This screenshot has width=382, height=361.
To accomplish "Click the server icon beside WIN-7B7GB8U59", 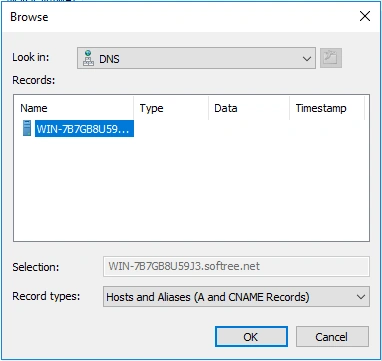I will [x=27, y=128].
